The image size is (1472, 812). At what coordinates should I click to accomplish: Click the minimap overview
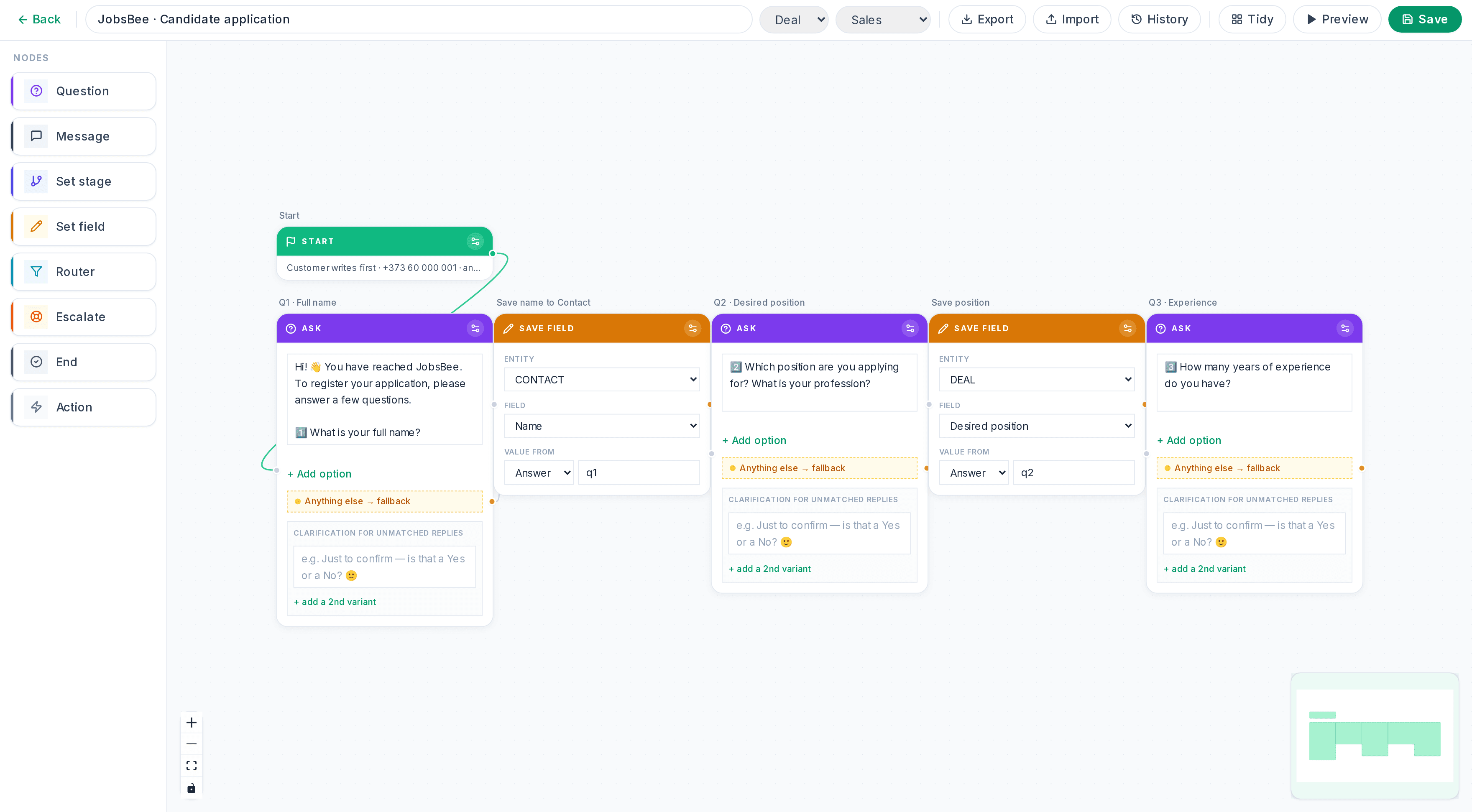pyautogui.click(x=1374, y=735)
